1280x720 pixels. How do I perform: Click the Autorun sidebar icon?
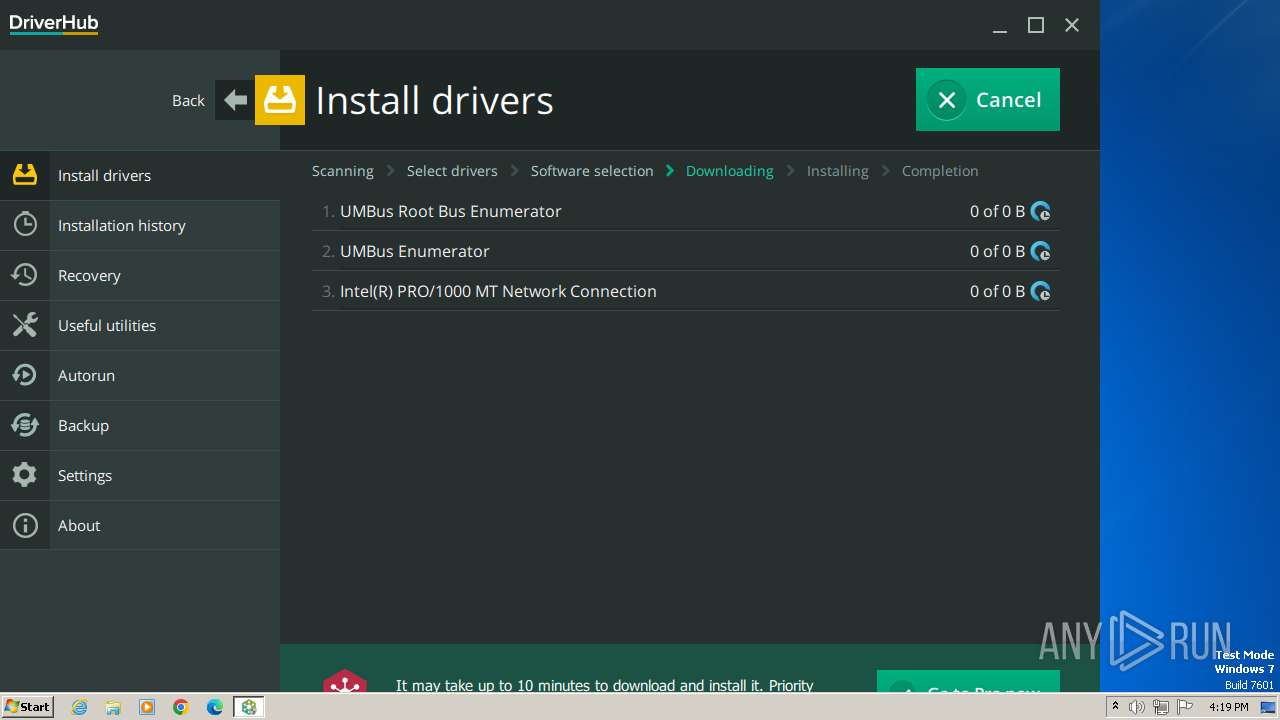tap(25, 375)
